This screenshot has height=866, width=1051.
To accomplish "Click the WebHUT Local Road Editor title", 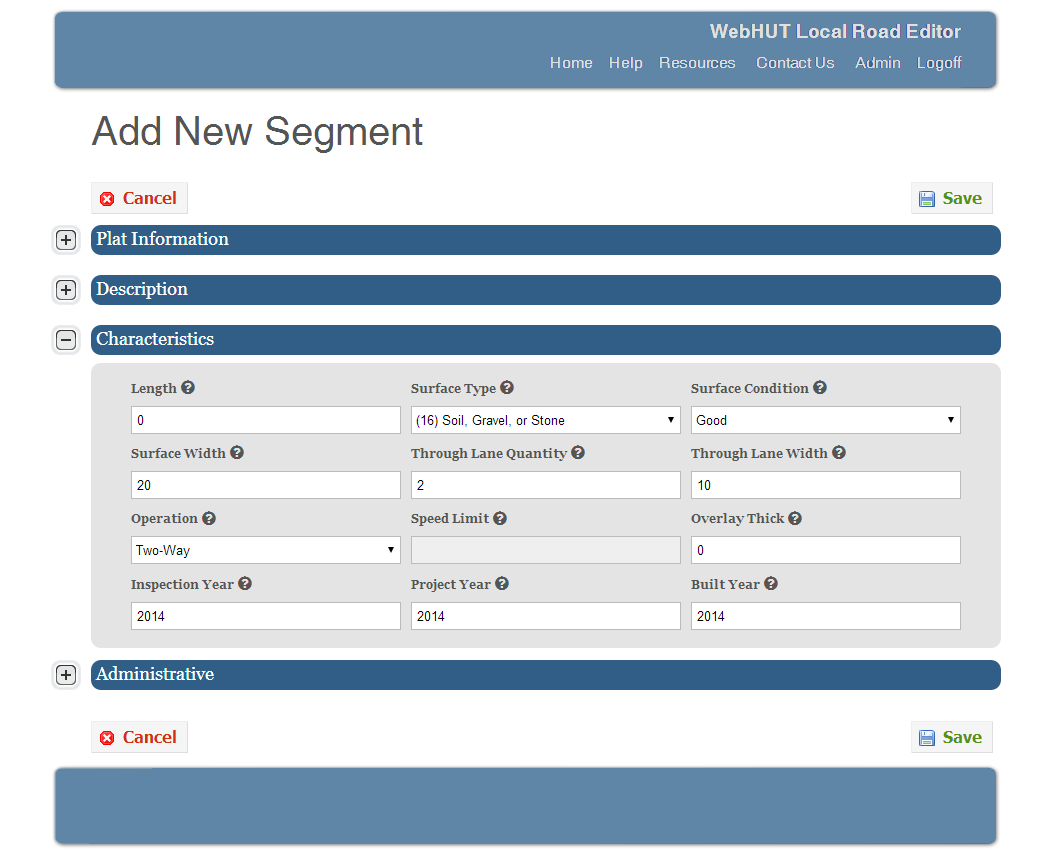I will tap(835, 32).
